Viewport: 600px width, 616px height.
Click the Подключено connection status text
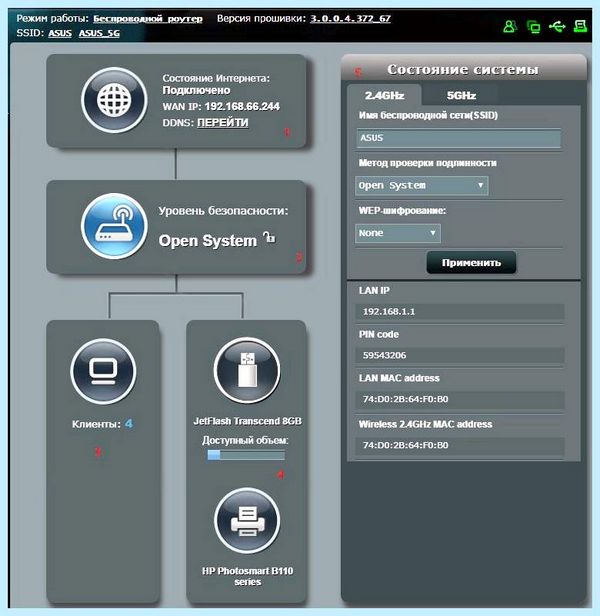coord(196,90)
